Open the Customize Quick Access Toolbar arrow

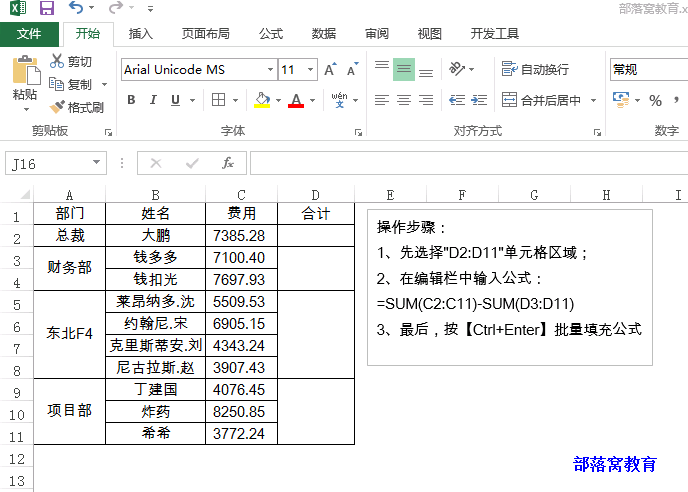click(x=150, y=8)
